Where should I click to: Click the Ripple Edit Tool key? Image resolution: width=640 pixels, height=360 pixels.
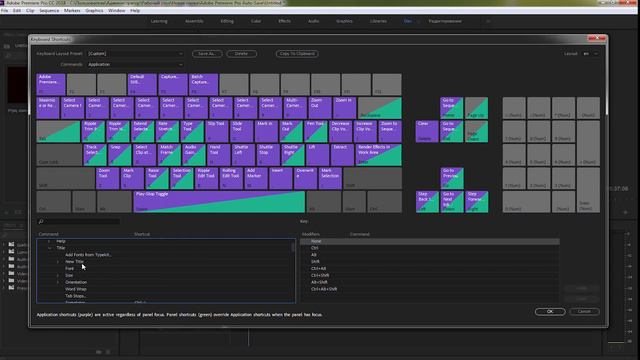pos(207,178)
